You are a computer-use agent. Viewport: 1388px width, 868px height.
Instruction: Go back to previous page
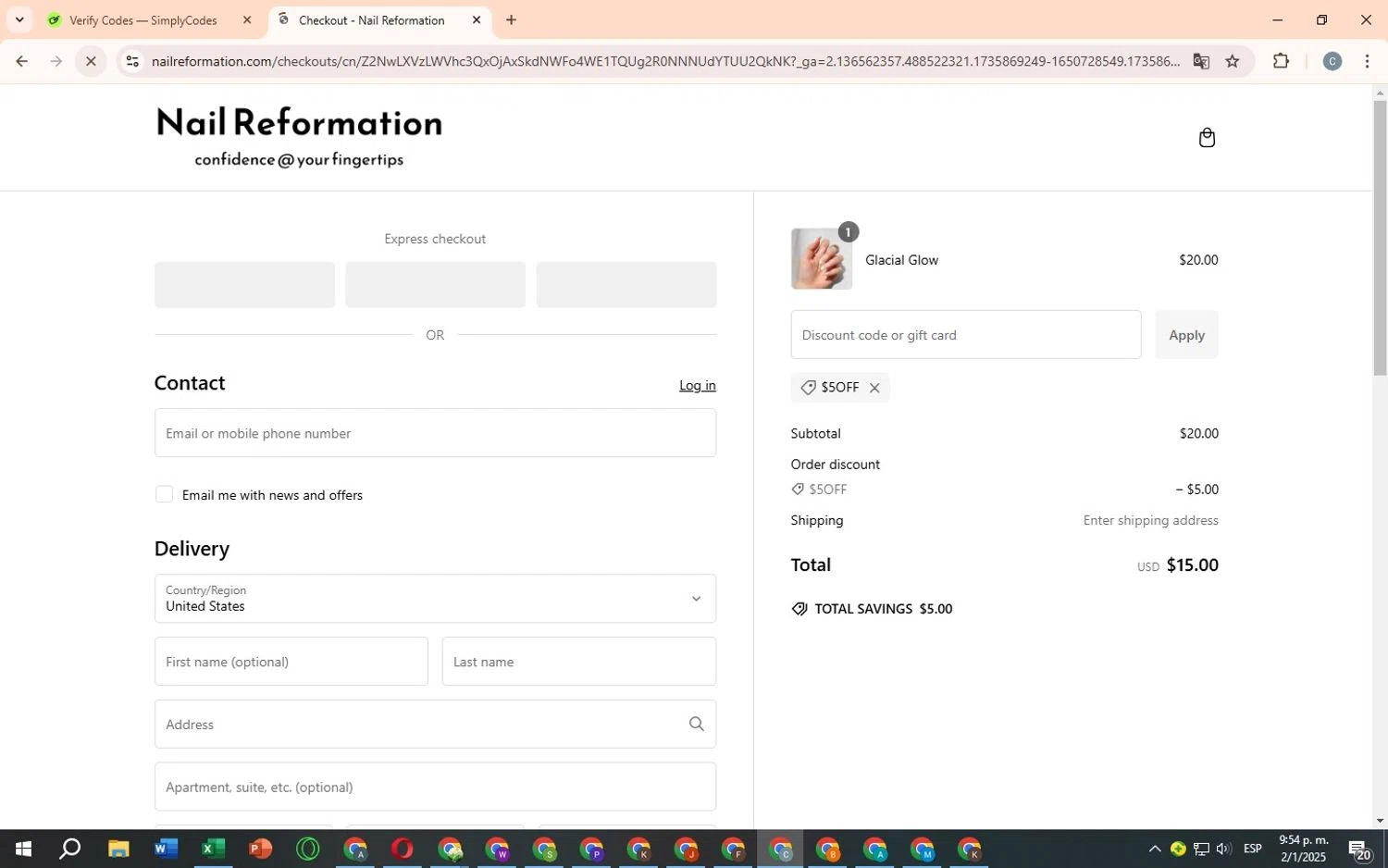21,61
